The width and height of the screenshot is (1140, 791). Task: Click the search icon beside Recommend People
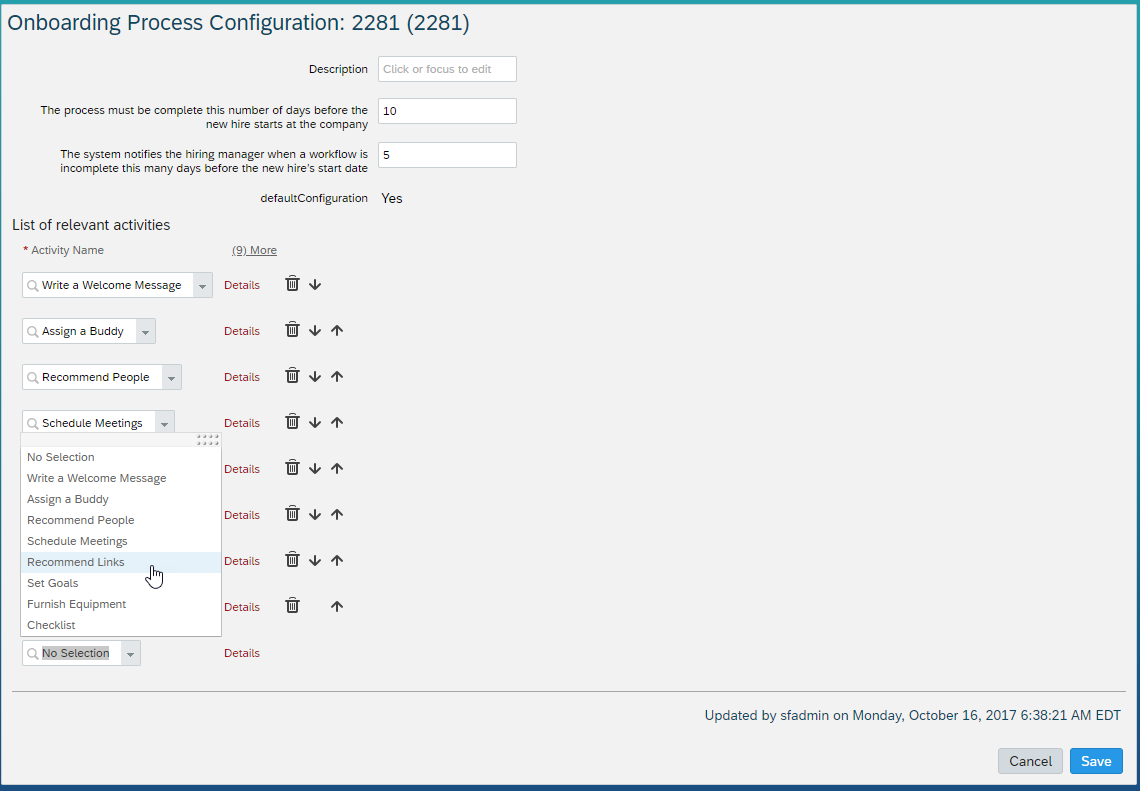33,377
